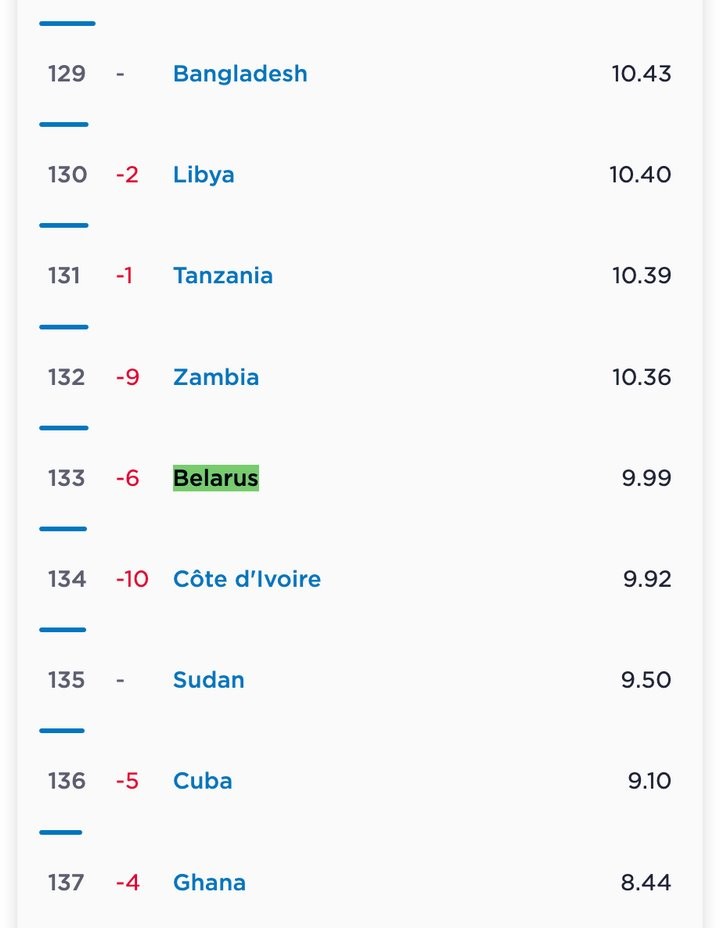720x928 pixels.
Task: Click Libya's -2 rank change
Action: pos(127,175)
